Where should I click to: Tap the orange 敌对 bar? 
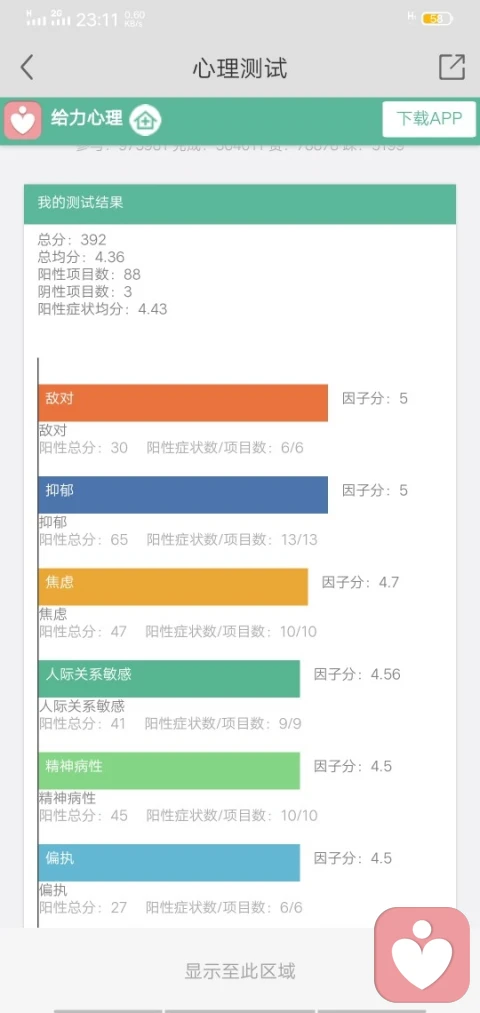coord(183,403)
